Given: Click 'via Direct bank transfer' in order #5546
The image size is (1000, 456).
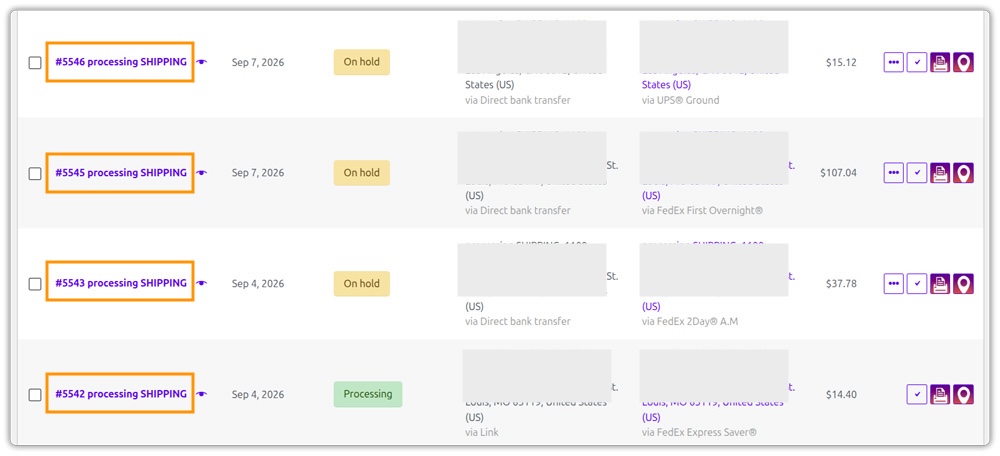Looking at the screenshot, I should (x=518, y=100).
